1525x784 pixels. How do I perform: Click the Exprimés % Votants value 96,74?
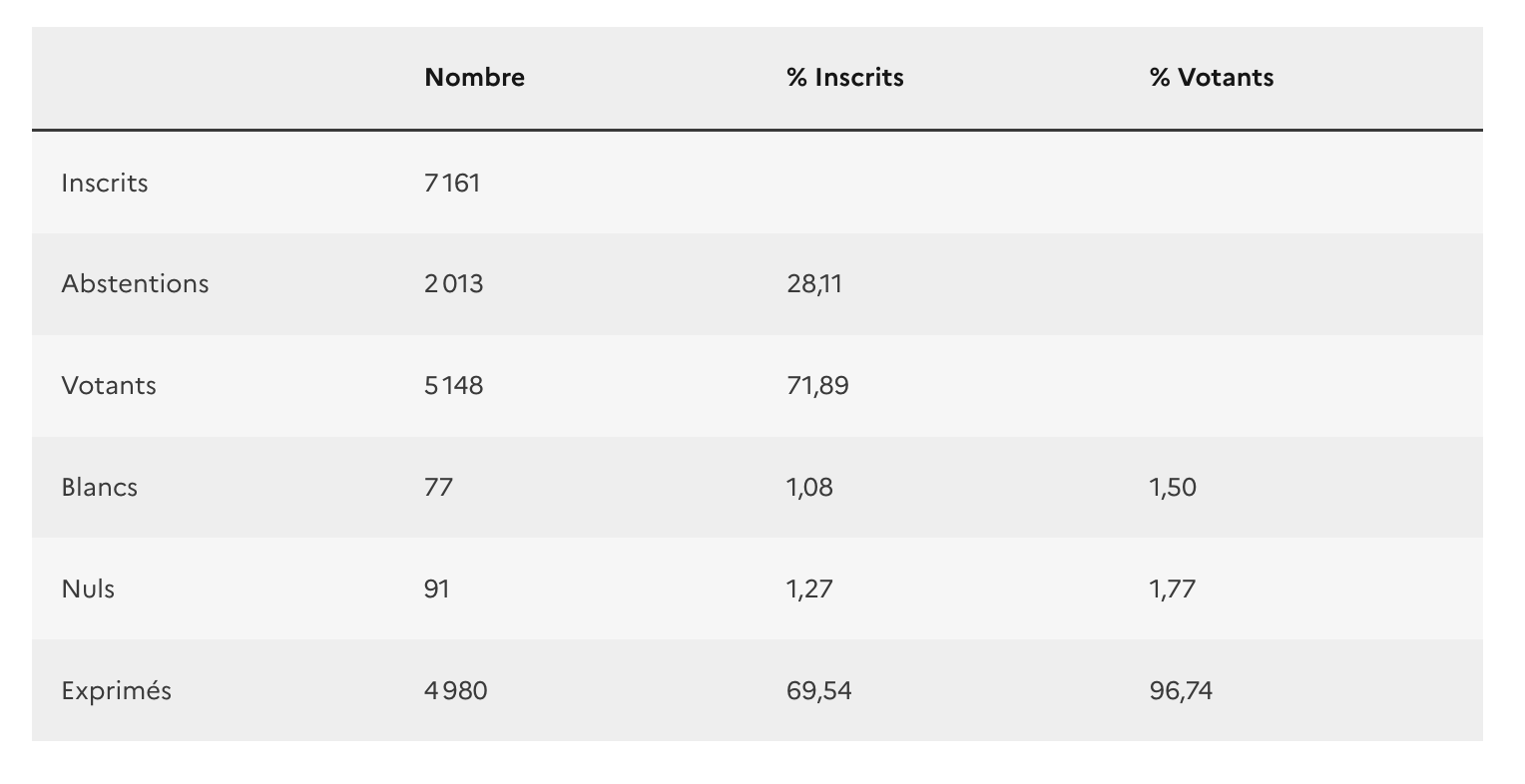pyautogui.click(x=1181, y=691)
